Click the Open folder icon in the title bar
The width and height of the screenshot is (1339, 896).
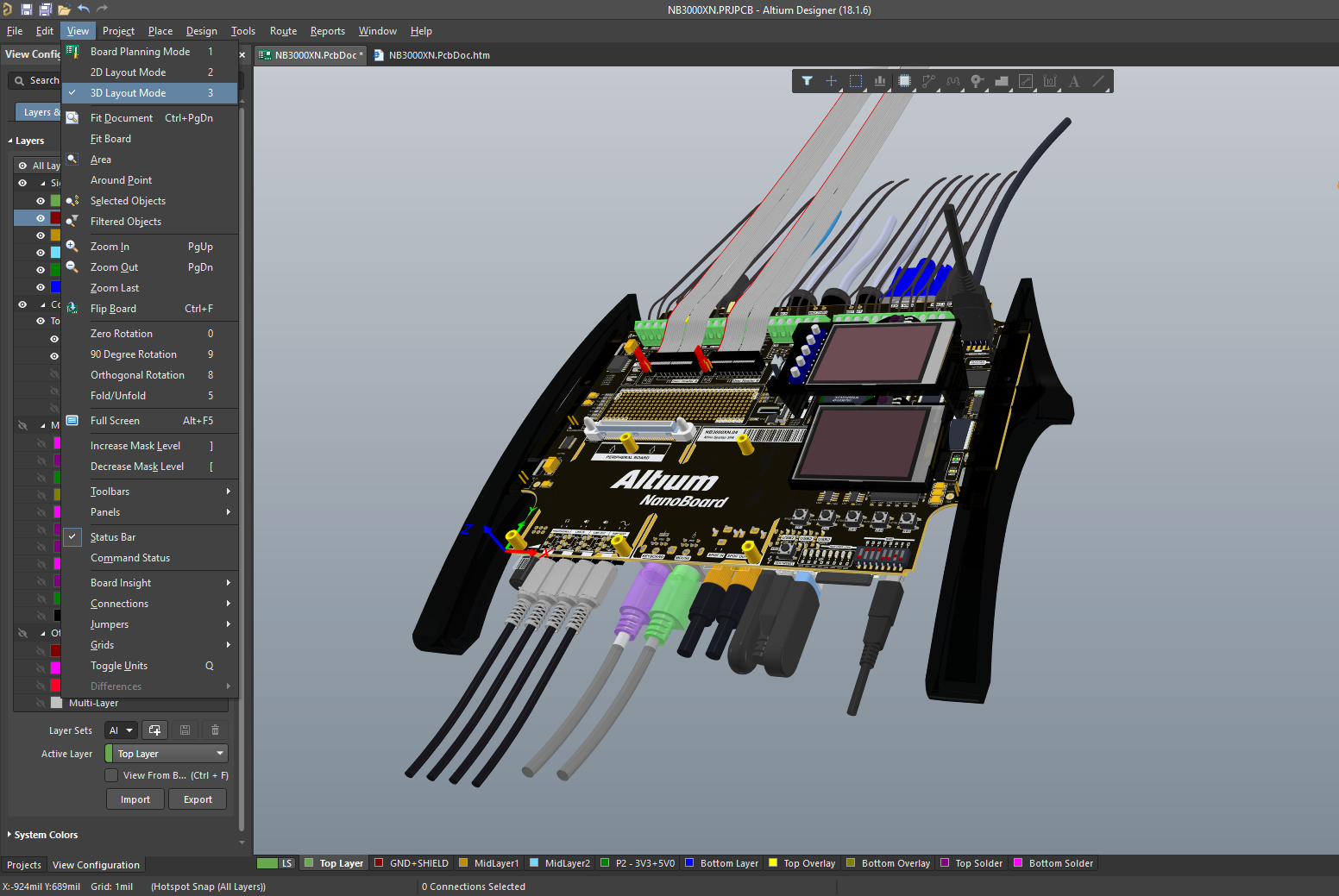click(x=64, y=9)
